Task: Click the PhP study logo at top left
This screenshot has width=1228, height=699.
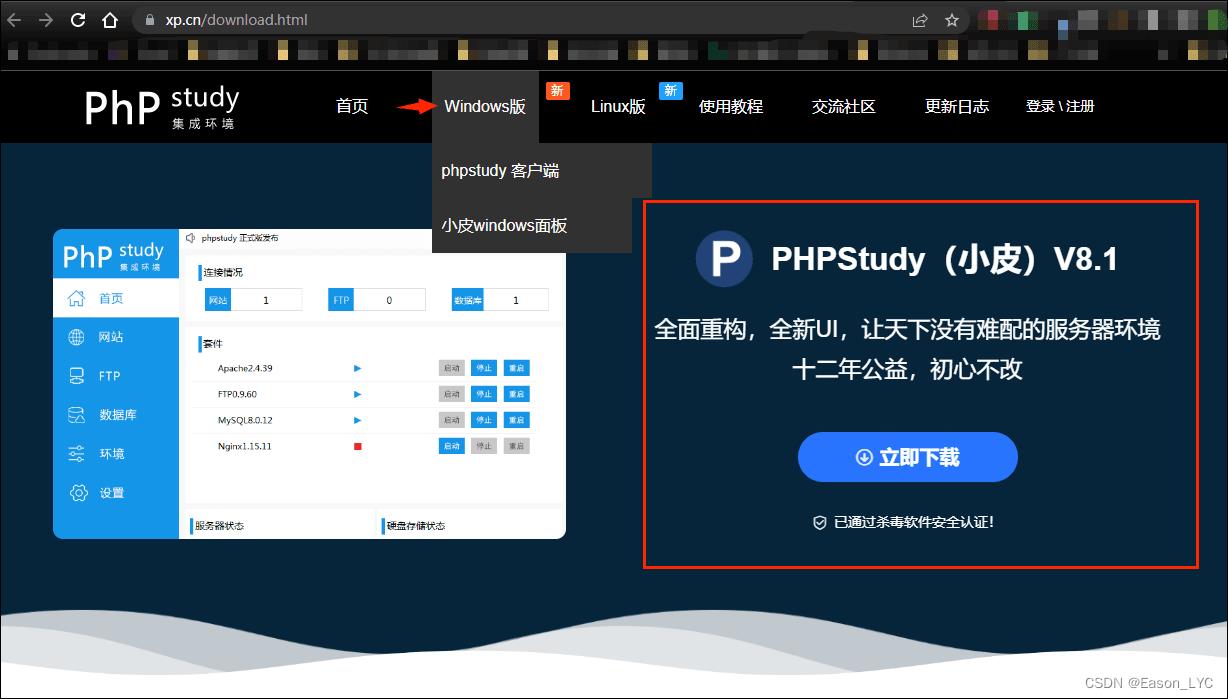Action: pos(160,107)
